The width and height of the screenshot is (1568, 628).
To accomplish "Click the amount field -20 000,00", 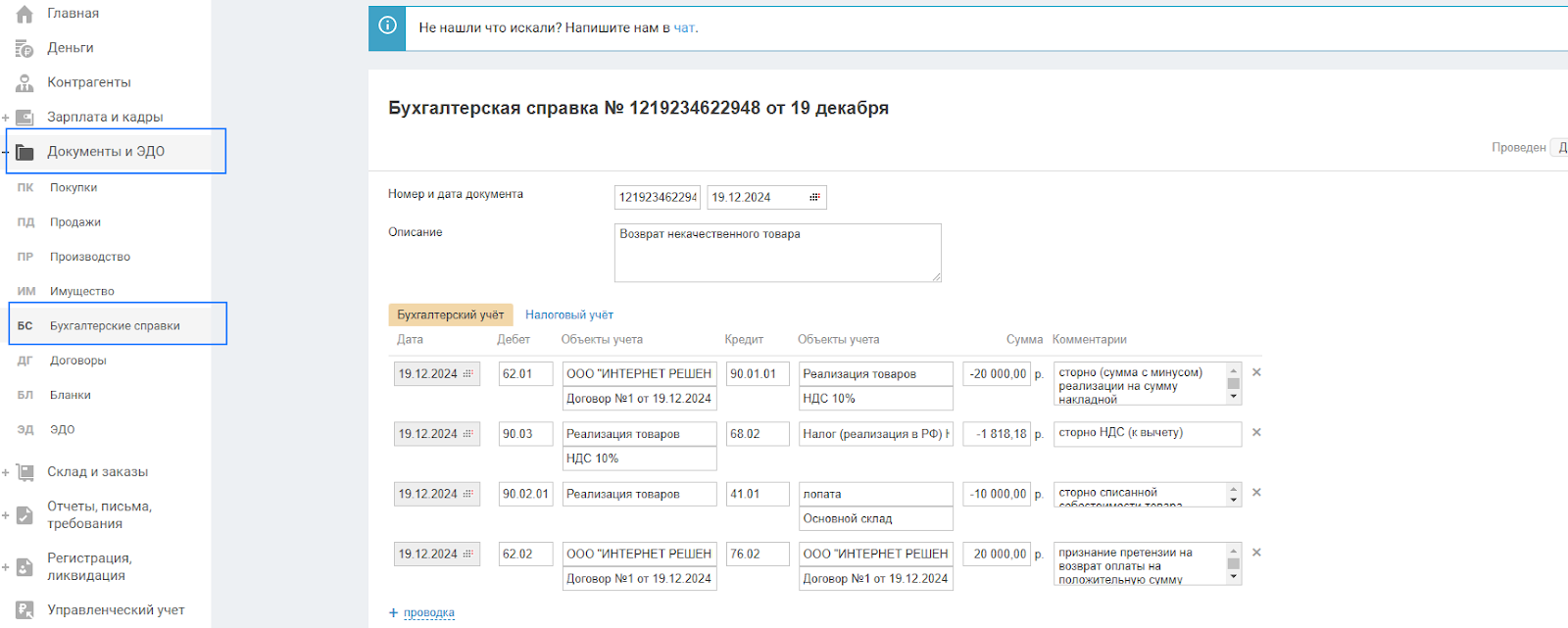I will click(x=997, y=373).
